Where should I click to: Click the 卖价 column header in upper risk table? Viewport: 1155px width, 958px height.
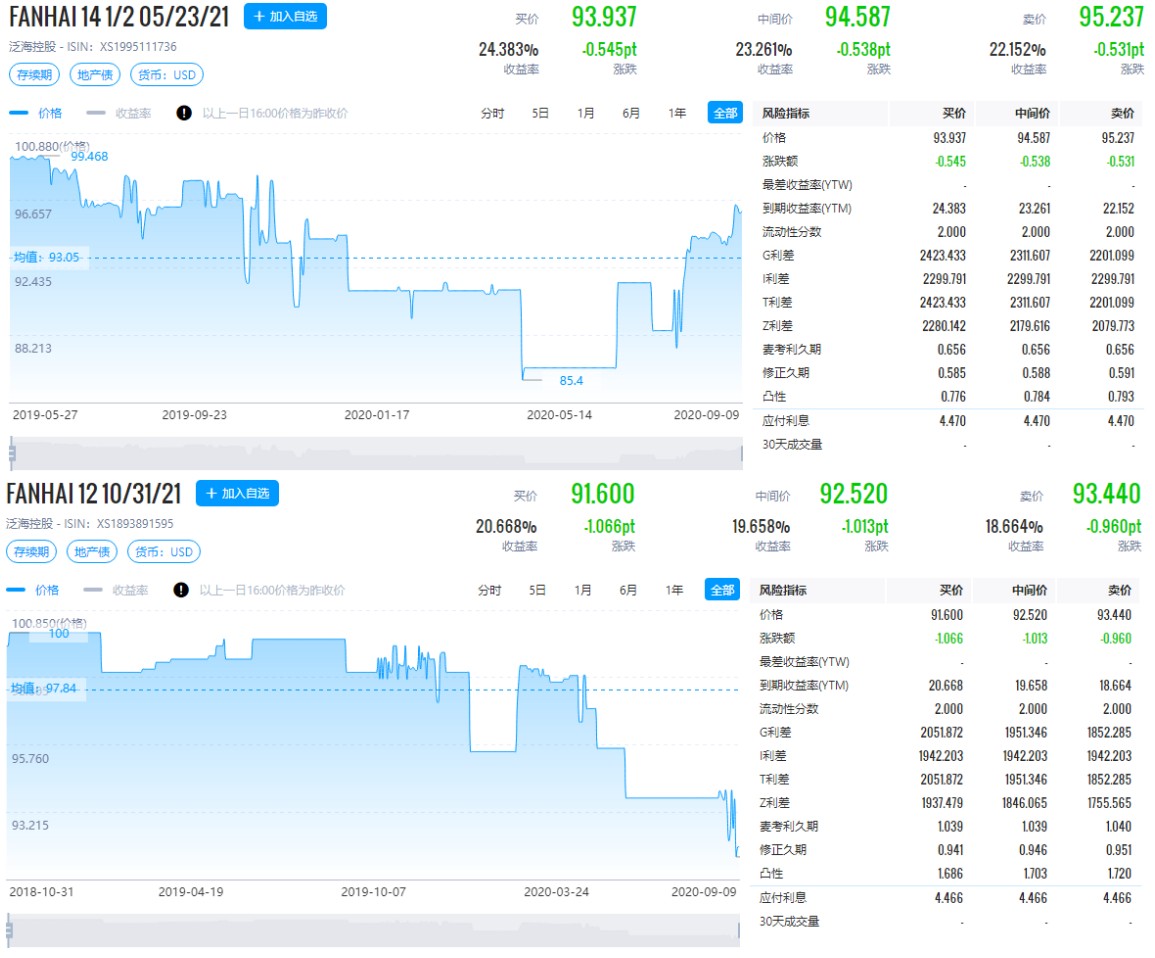click(x=1123, y=113)
